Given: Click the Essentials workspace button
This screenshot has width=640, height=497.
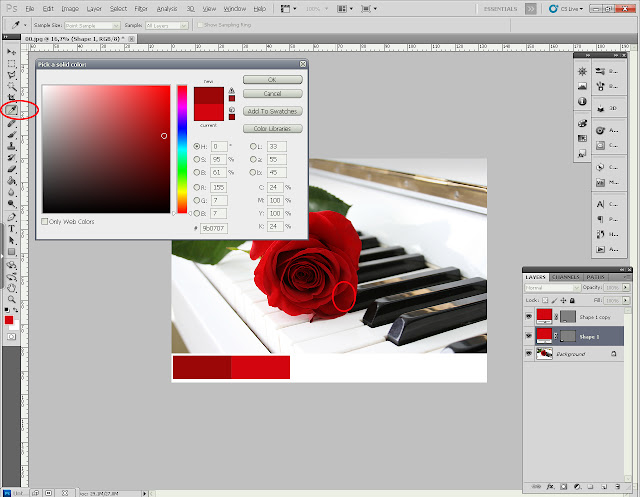Looking at the screenshot, I should click(500, 9).
